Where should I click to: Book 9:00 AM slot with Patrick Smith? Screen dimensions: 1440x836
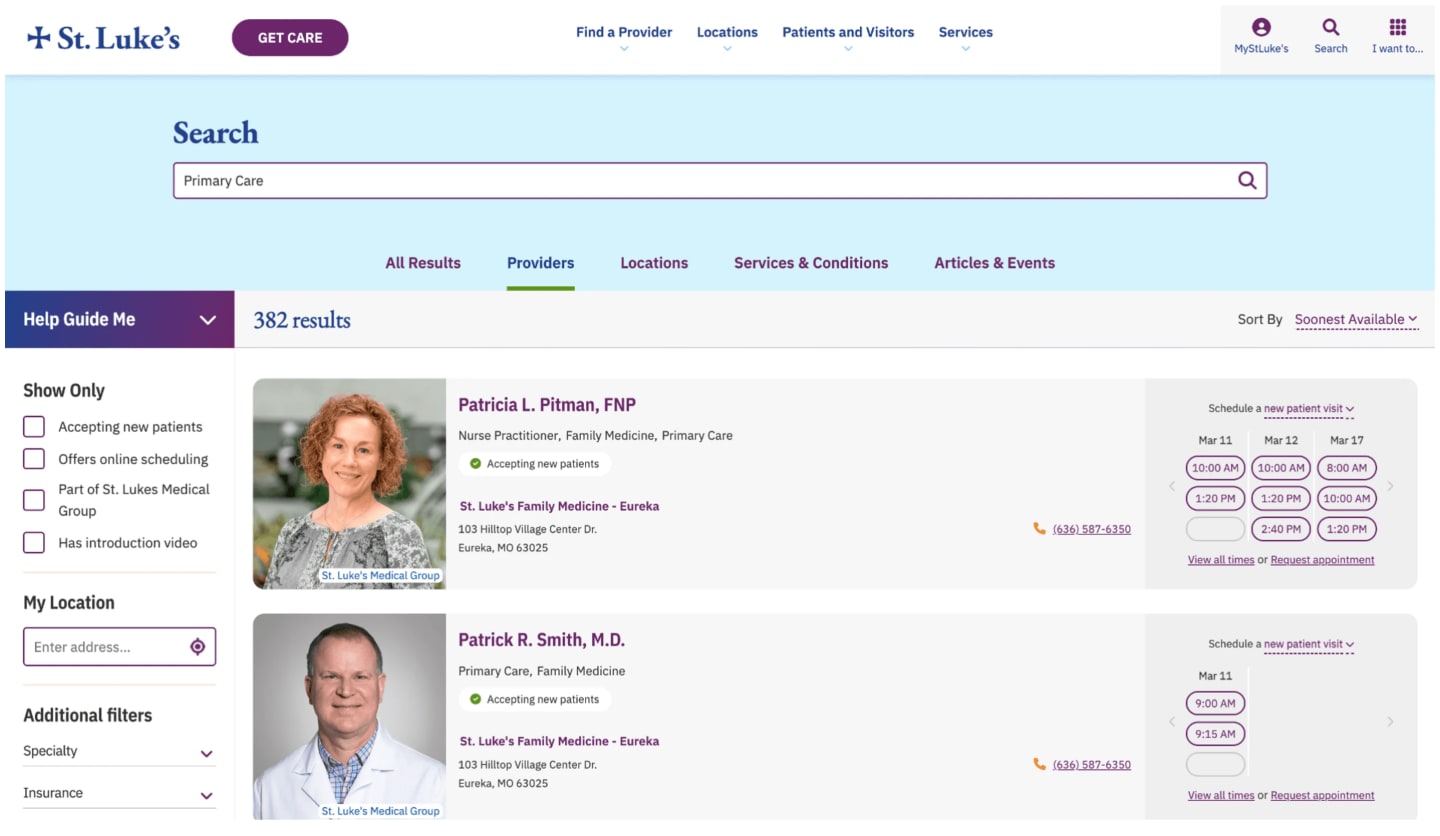[x=1216, y=703]
